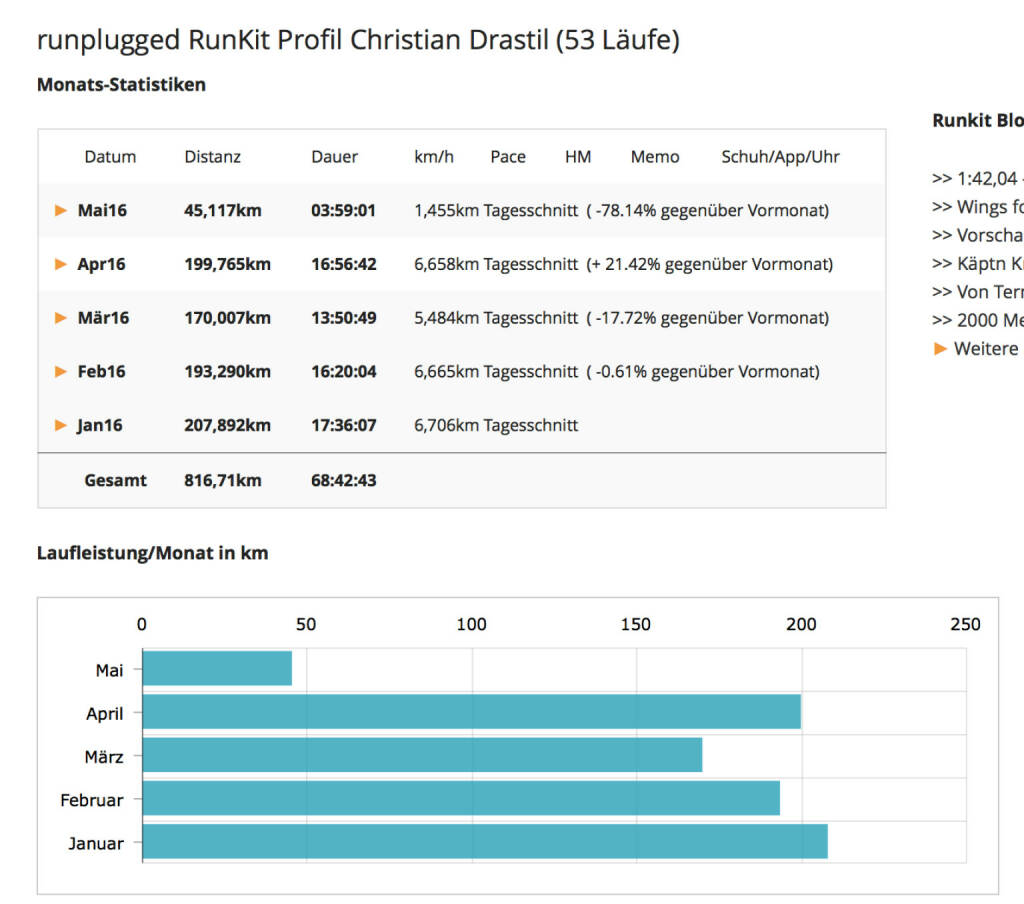Viewport: 1024px width, 904px height.
Task: Click the -0.61% gegenüber Vormonat text
Action: pos(703,372)
